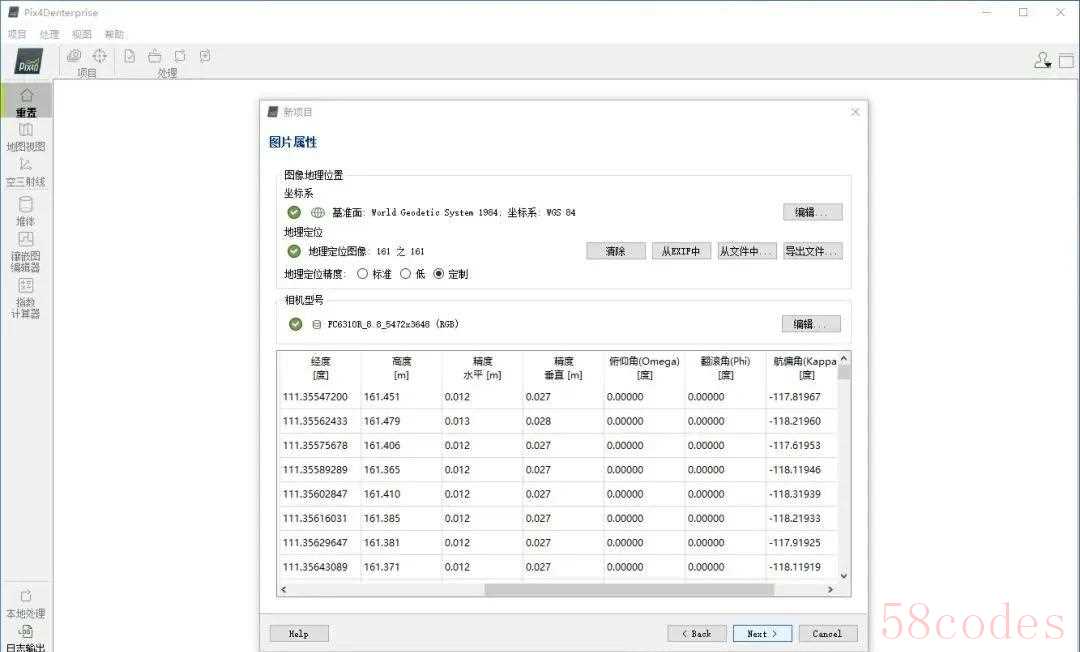Show the 日志输出 log output panel
The width and height of the screenshot is (1080, 652).
pos(25,638)
